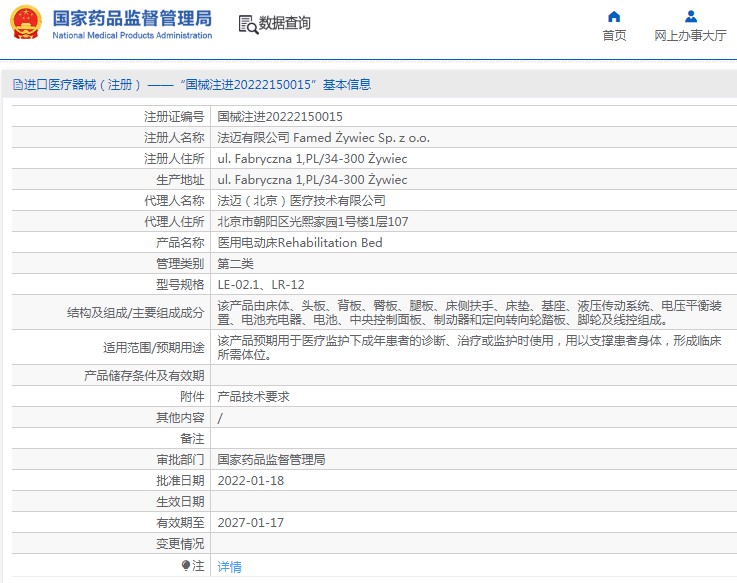Click registrant name Famed Żywiec Sp. z o.o.
This screenshot has width=737, height=583.
pyautogui.click(x=323, y=138)
